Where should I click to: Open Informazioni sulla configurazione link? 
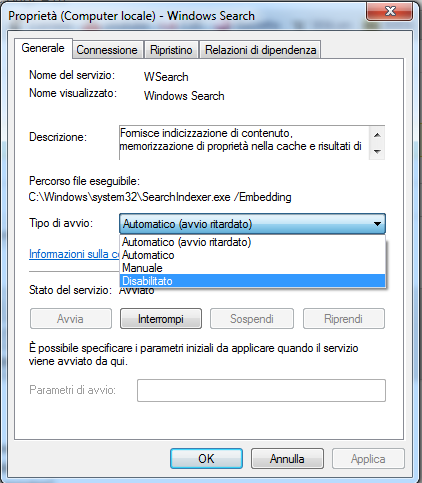coord(74,254)
